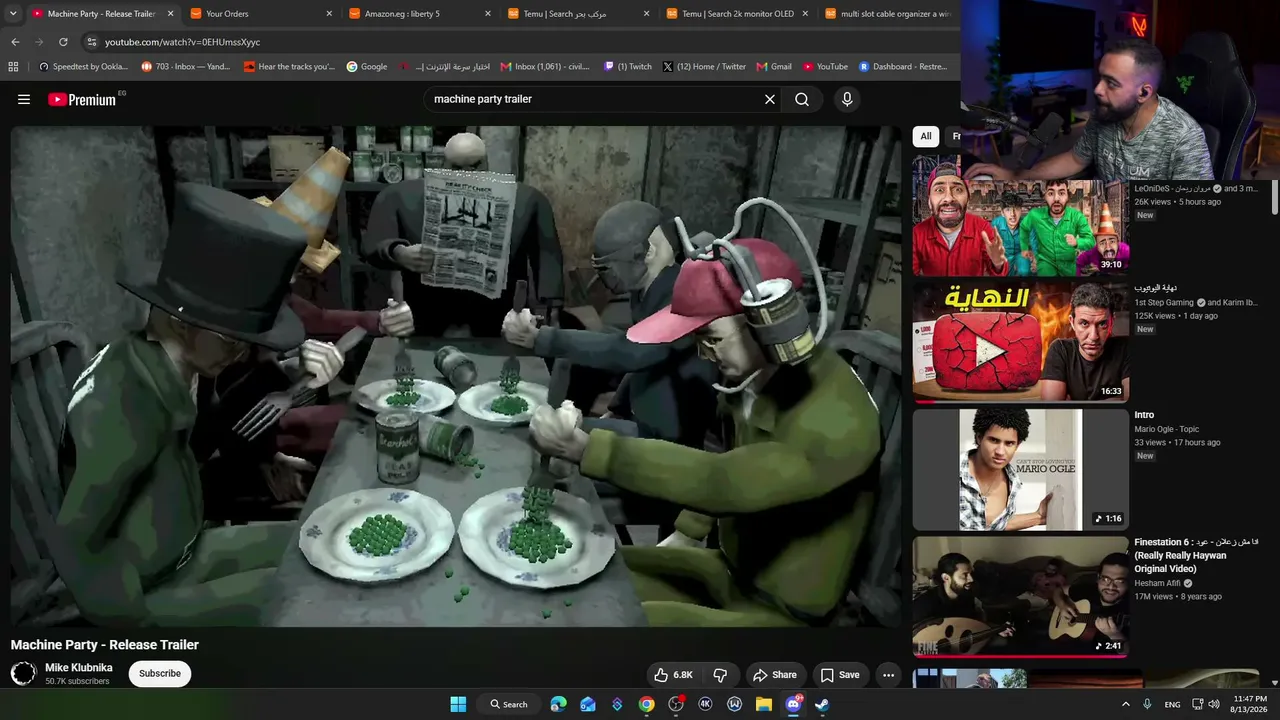Click the microphone icon in system tray
The image size is (1280, 720).
pos(1147,704)
